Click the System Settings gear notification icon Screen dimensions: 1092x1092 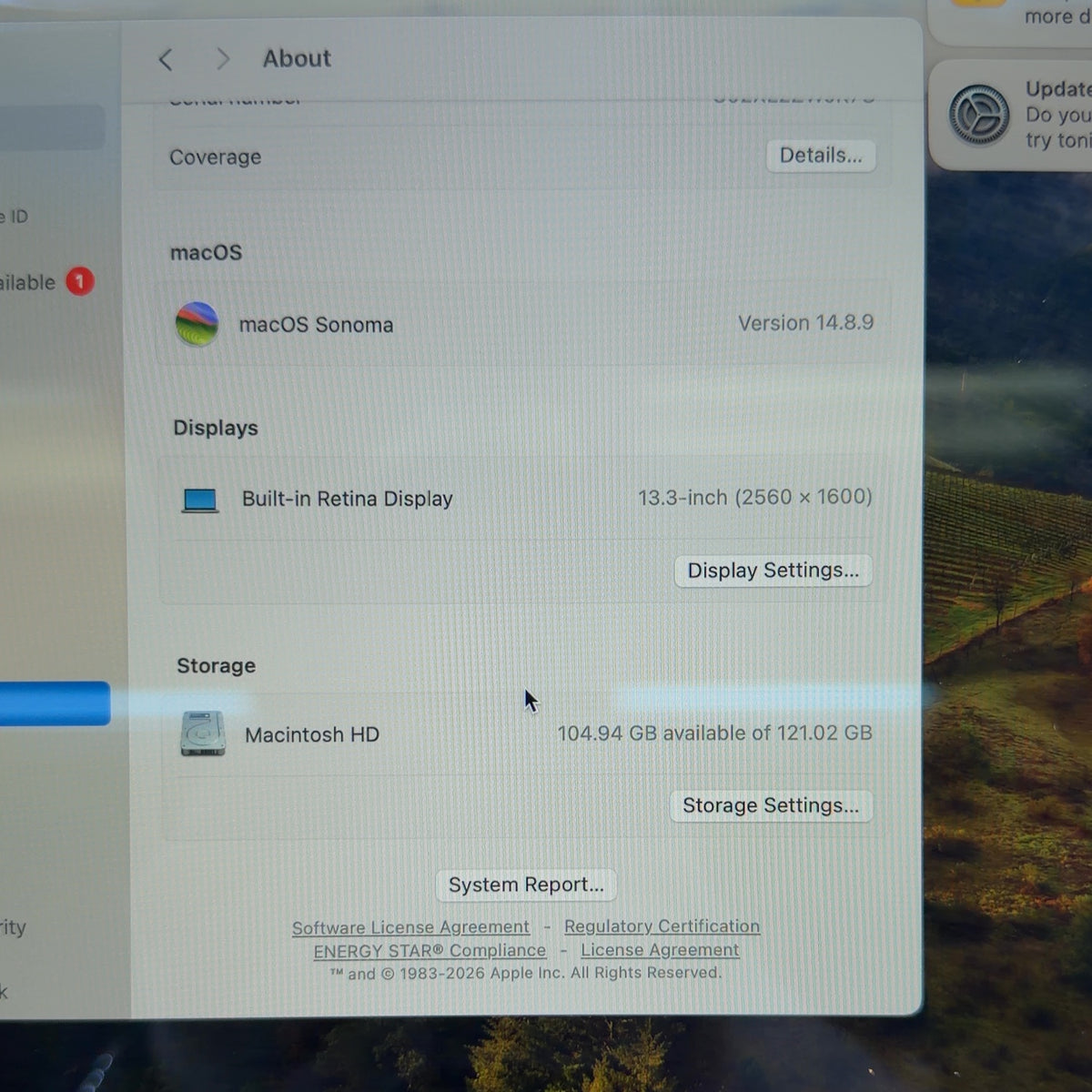click(979, 116)
